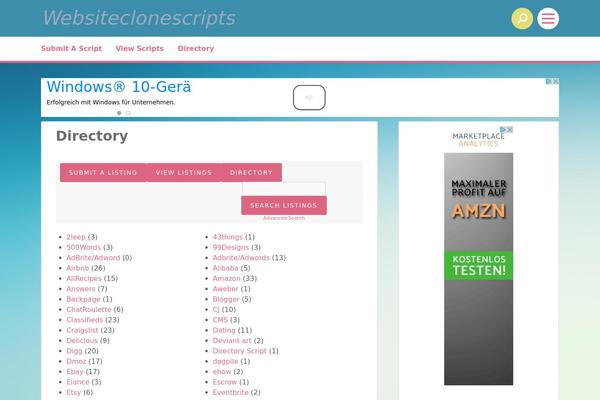Open the Amazon category
The image size is (600, 400).
point(227,279)
